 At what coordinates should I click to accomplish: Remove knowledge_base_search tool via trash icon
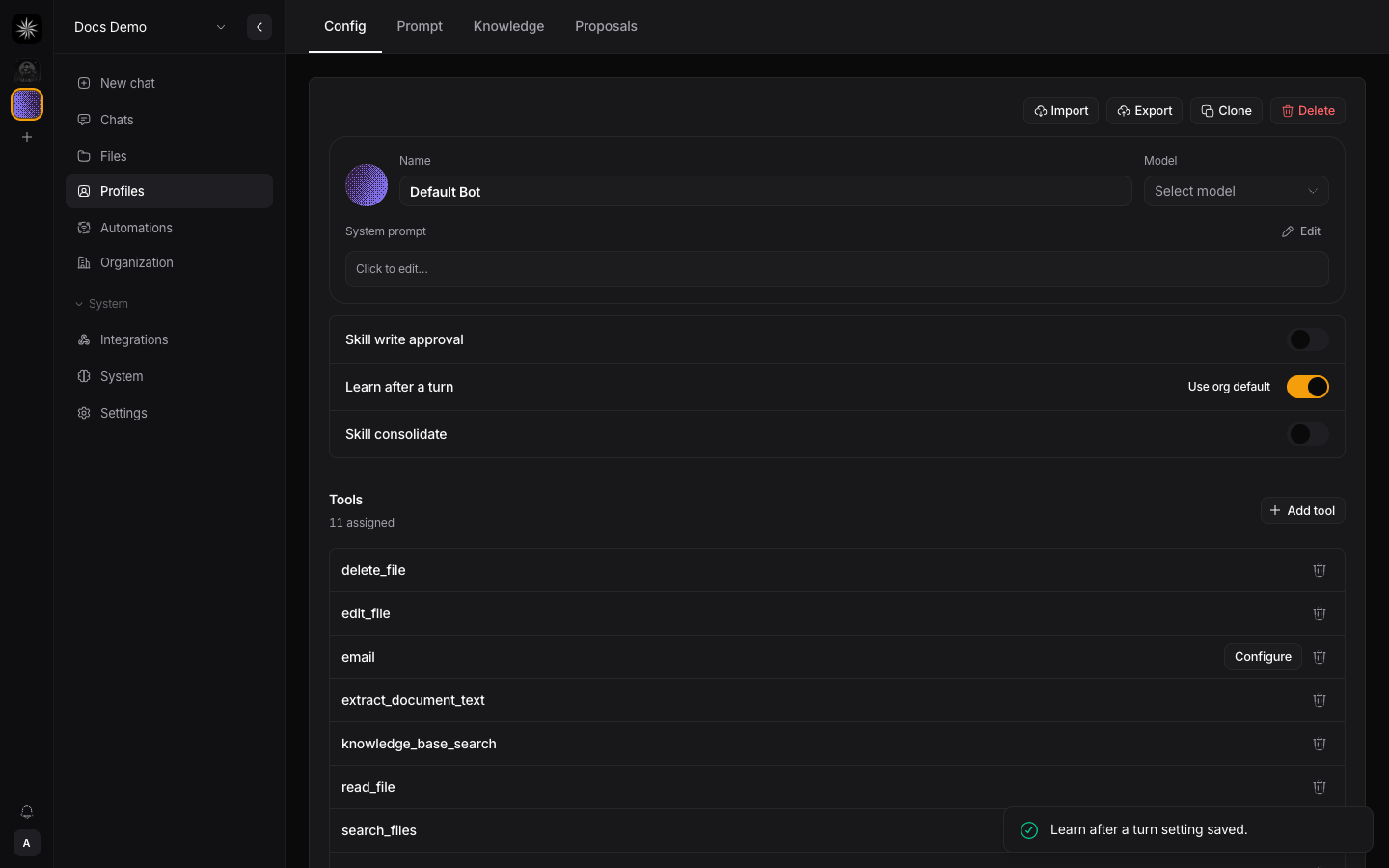click(1320, 744)
